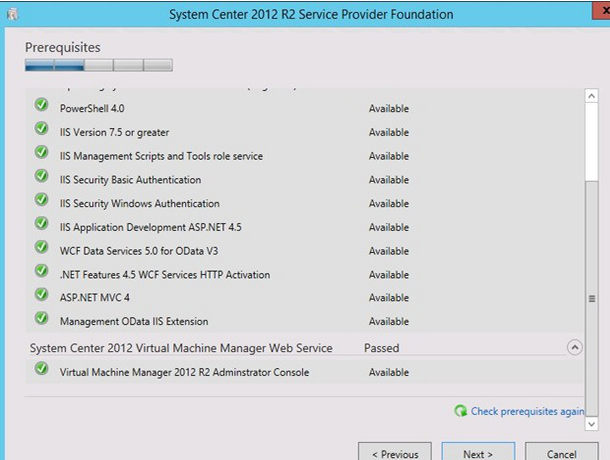Click the scrollbar down arrow
The image size is (610, 460).
pos(591,424)
